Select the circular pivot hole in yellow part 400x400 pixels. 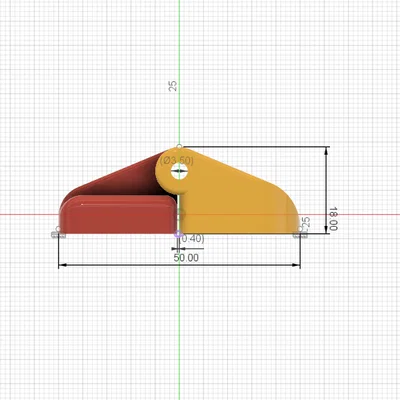(x=179, y=171)
